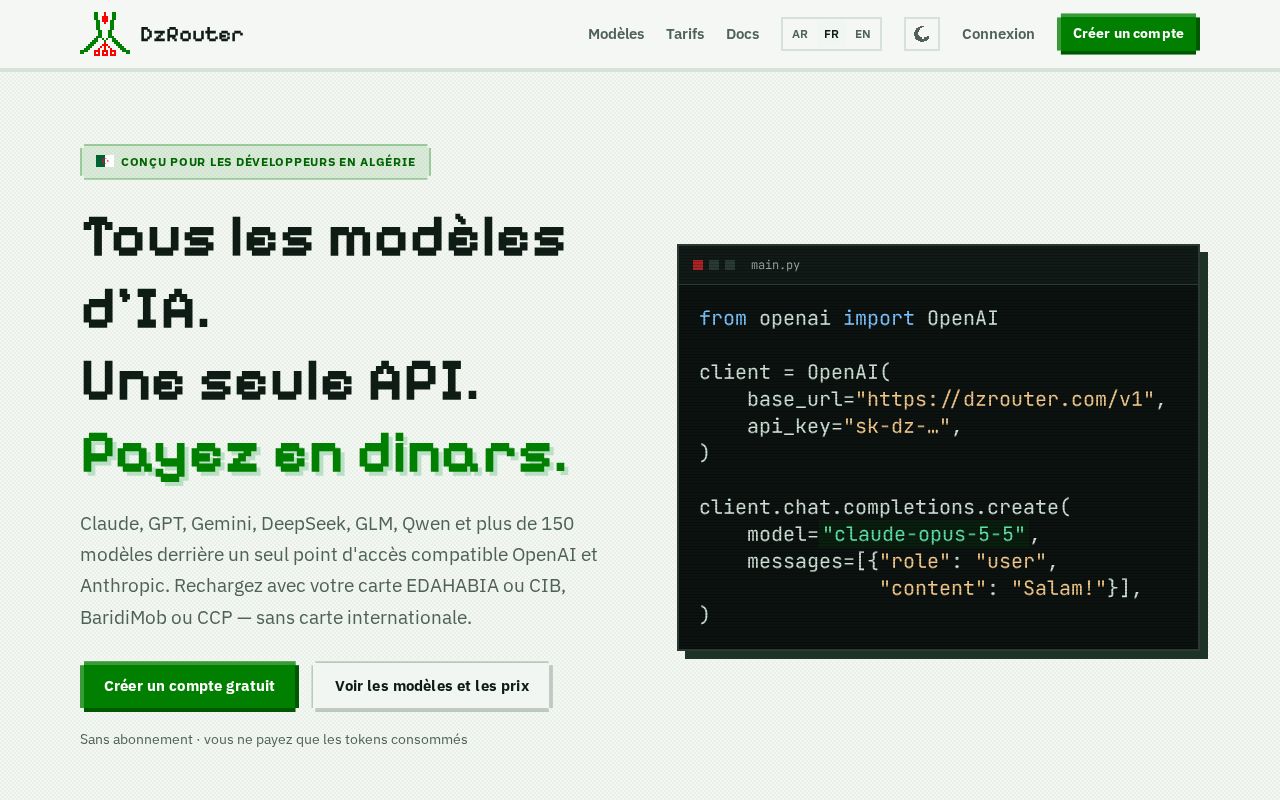
Task: Click the red dot in the code window
Action: coord(698,265)
